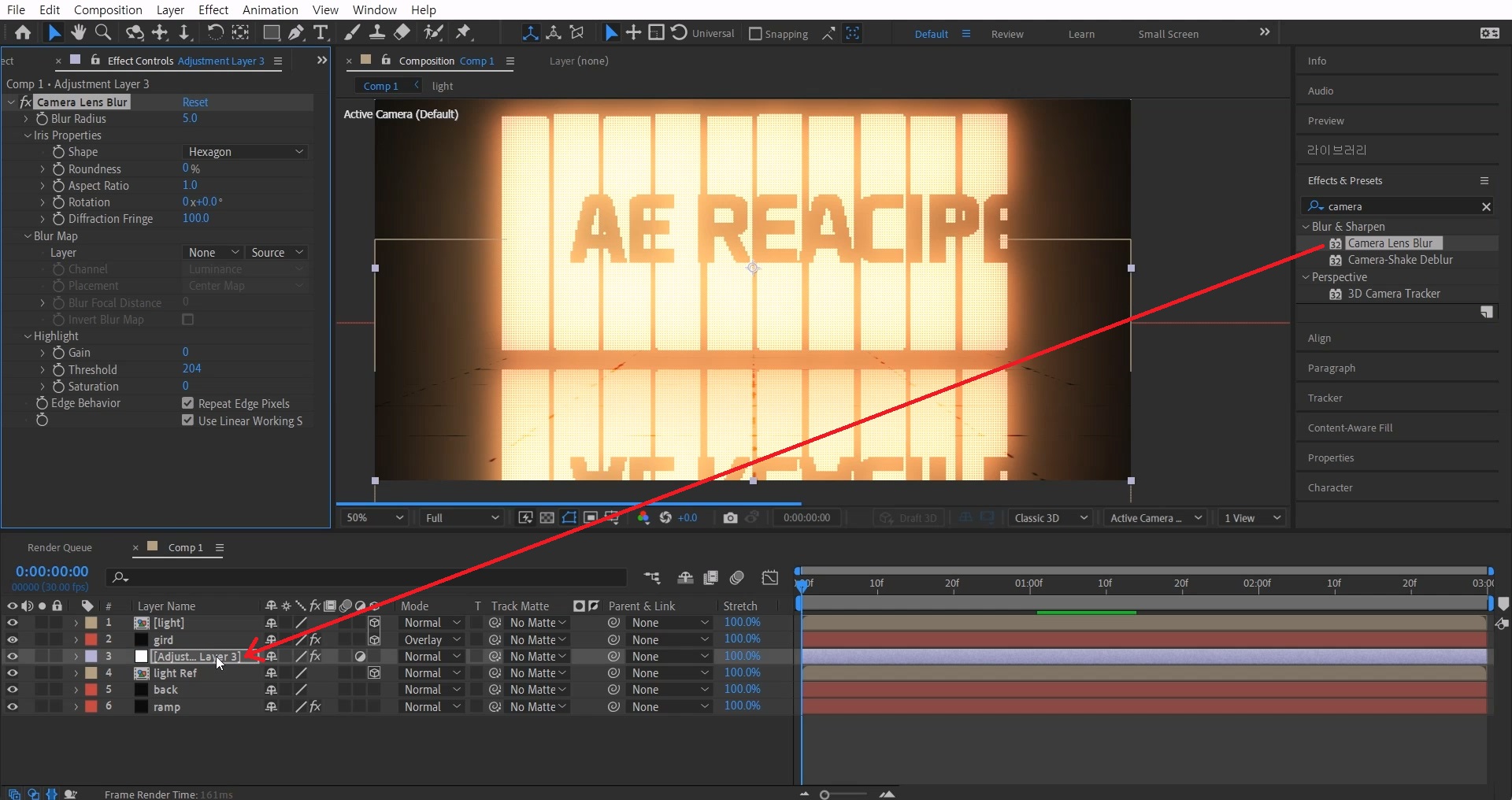The height and width of the screenshot is (800, 1512).
Task: Click the Blur Radius value 5.0
Action: pos(190,118)
